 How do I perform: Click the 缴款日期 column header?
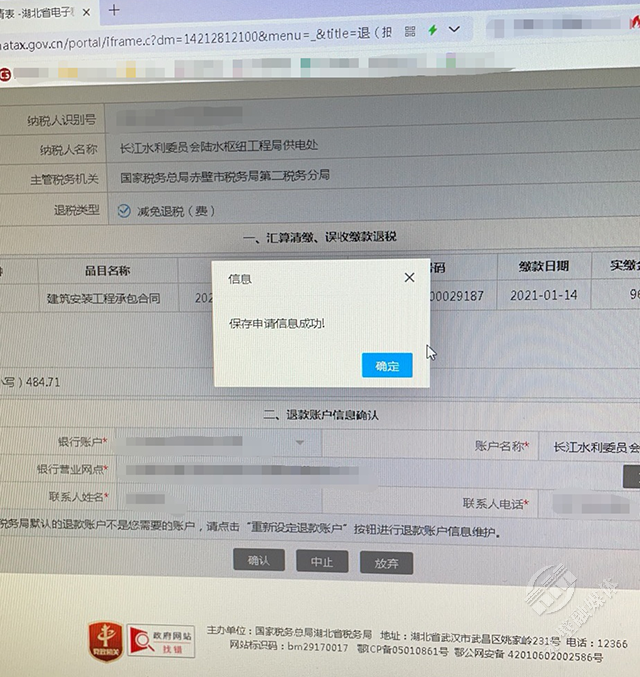pyautogui.click(x=544, y=266)
